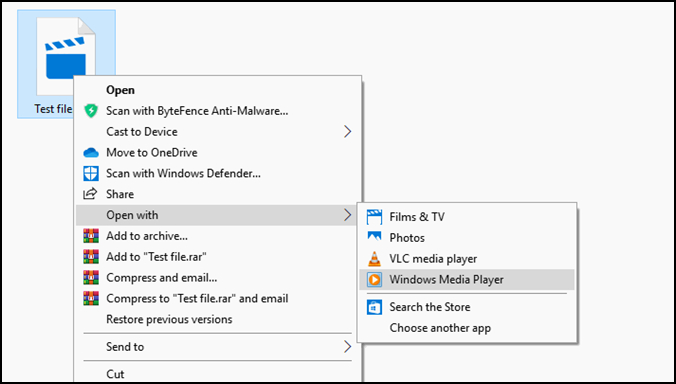Viewport: 676px width, 384px height.
Task: Click the Films & TV clapperboard icon
Action: click(x=374, y=217)
